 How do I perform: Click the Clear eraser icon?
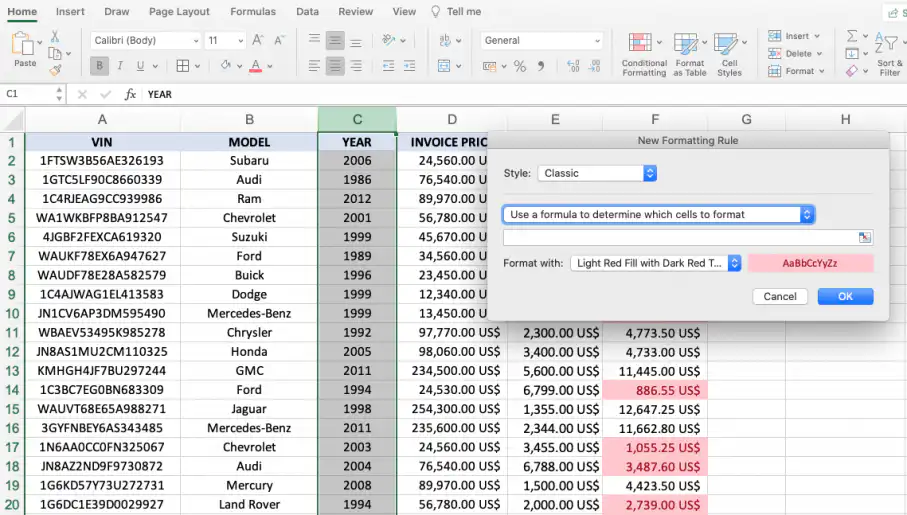[x=851, y=71]
